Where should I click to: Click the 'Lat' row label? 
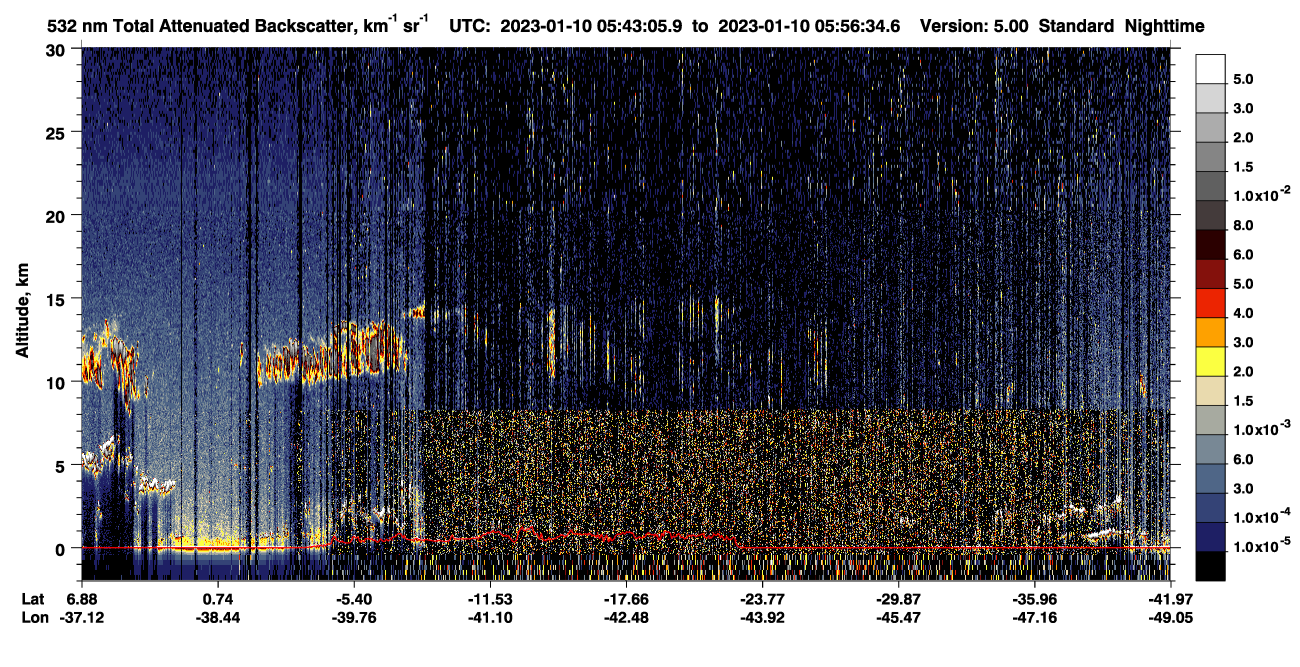tap(32, 599)
